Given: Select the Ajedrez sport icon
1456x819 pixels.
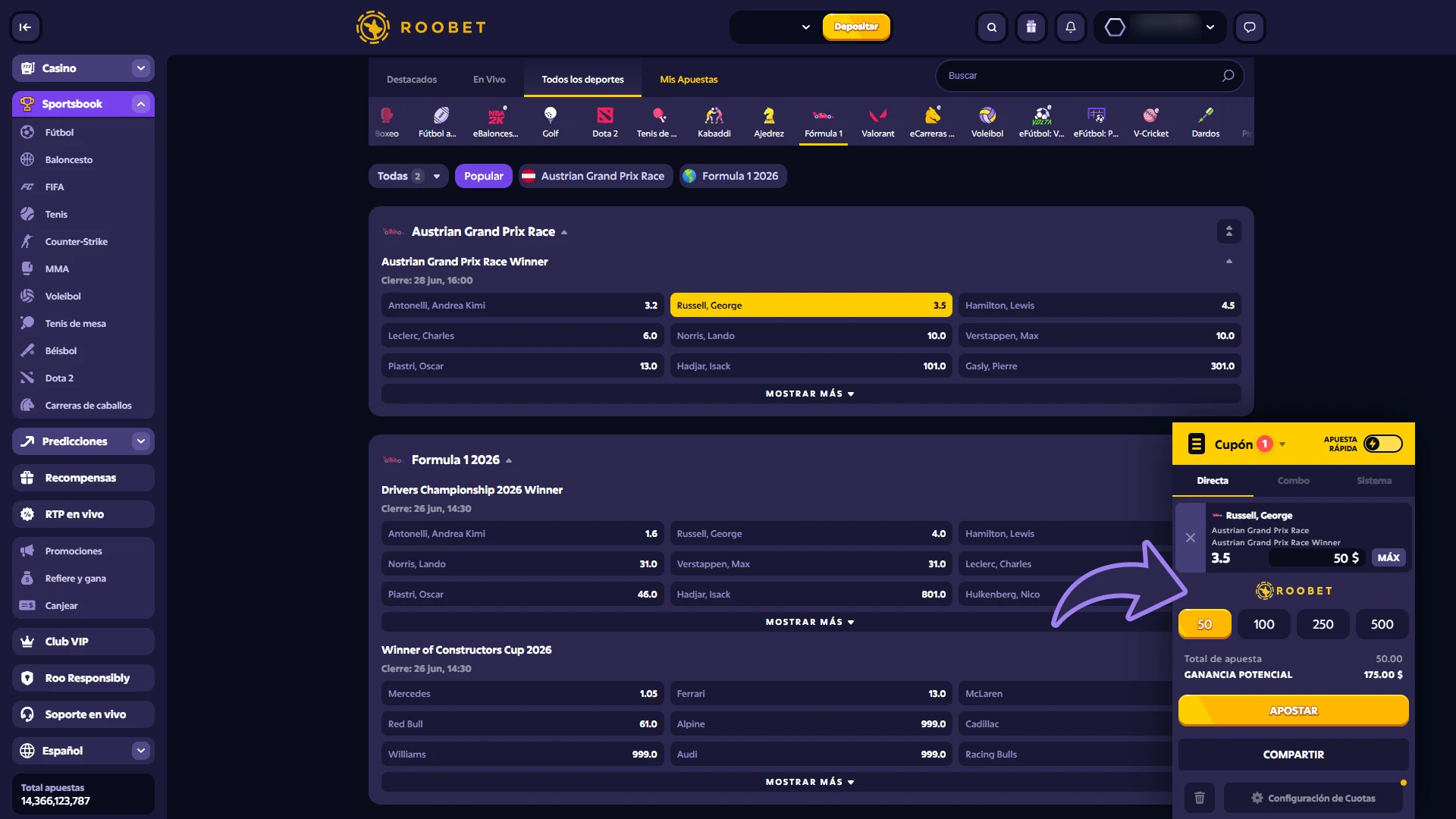Looking at the screenshot, I should tap(769, 122).
